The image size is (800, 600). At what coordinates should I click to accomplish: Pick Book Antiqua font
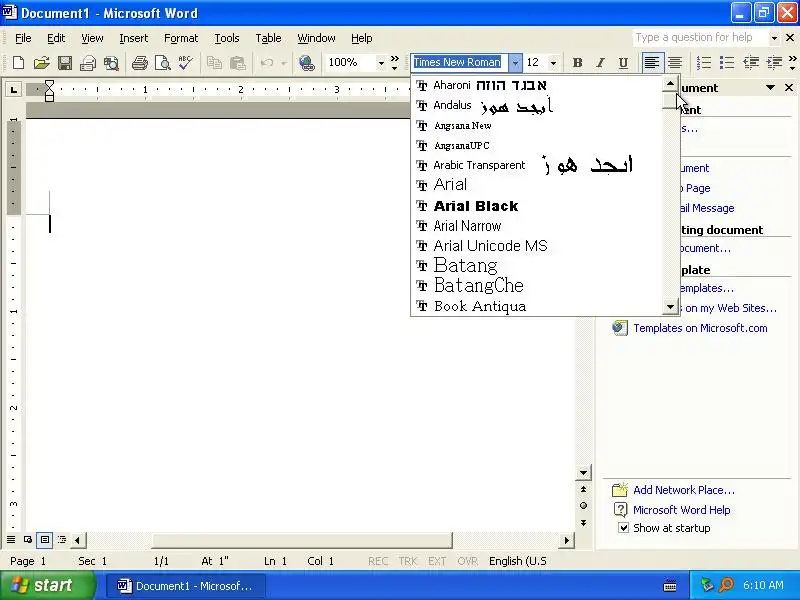(x=536, y=306)
